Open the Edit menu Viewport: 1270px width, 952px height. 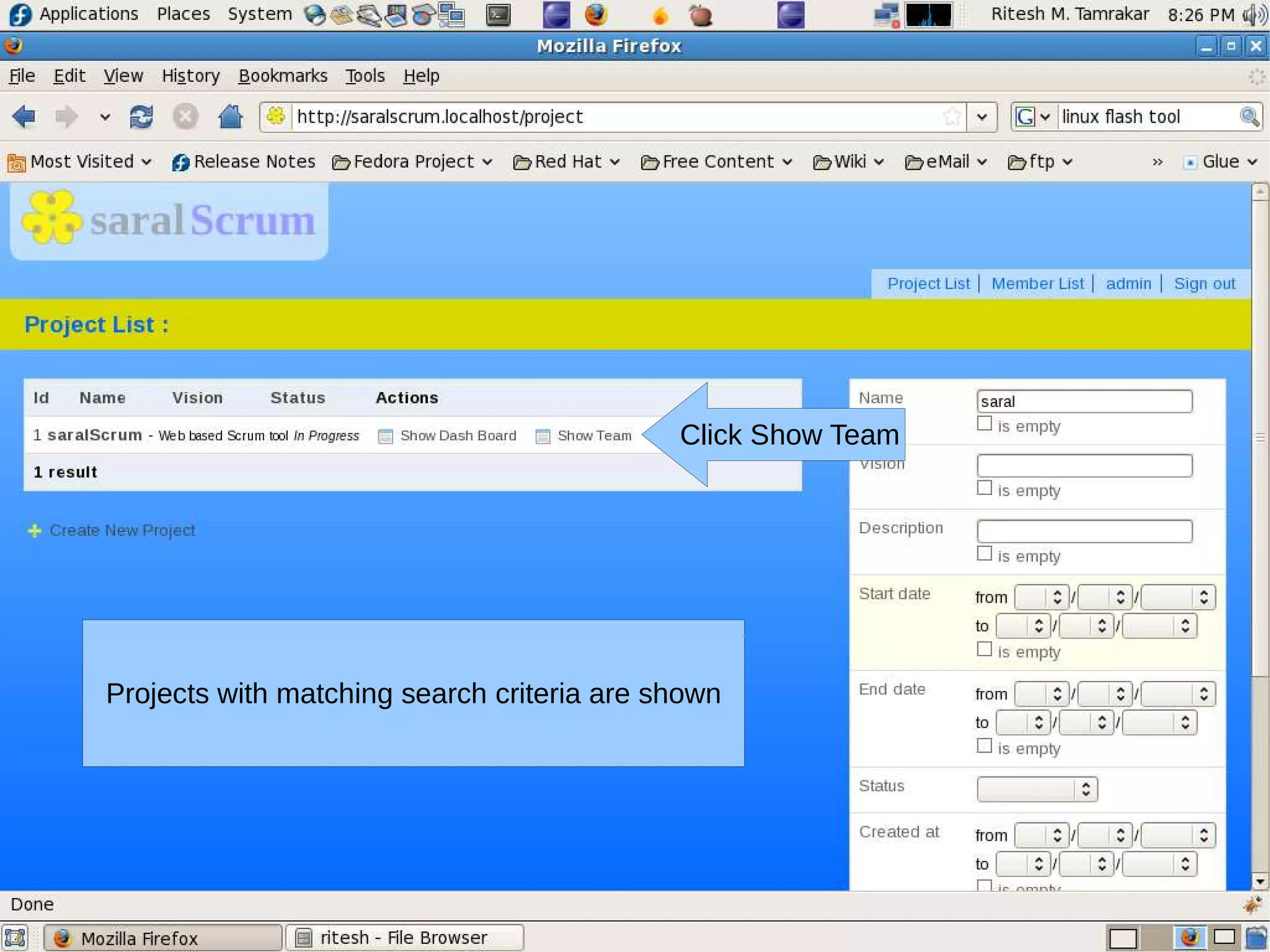(x=69, y=76)
